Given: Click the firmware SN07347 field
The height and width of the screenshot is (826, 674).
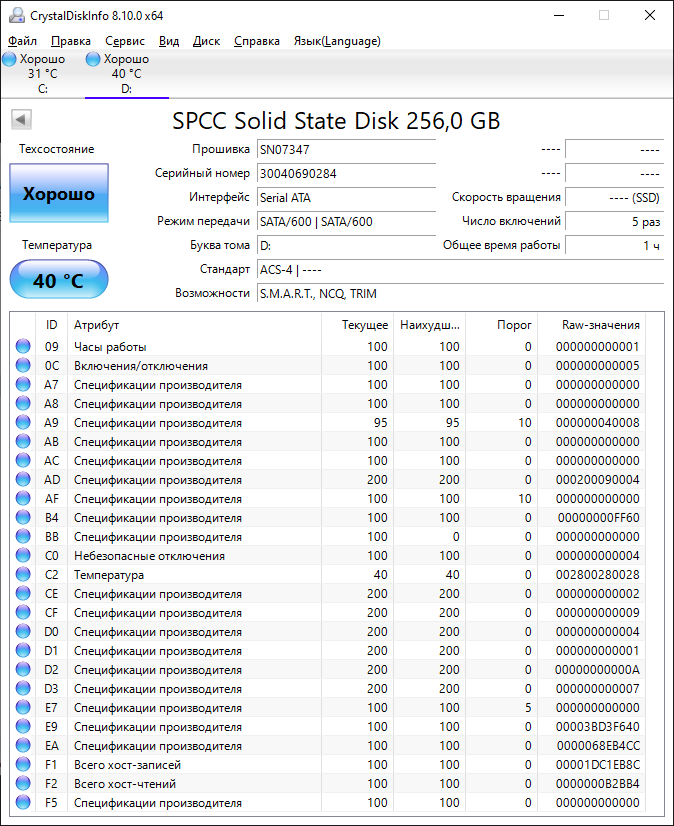Looking at the screenshot, I should 344,149.
